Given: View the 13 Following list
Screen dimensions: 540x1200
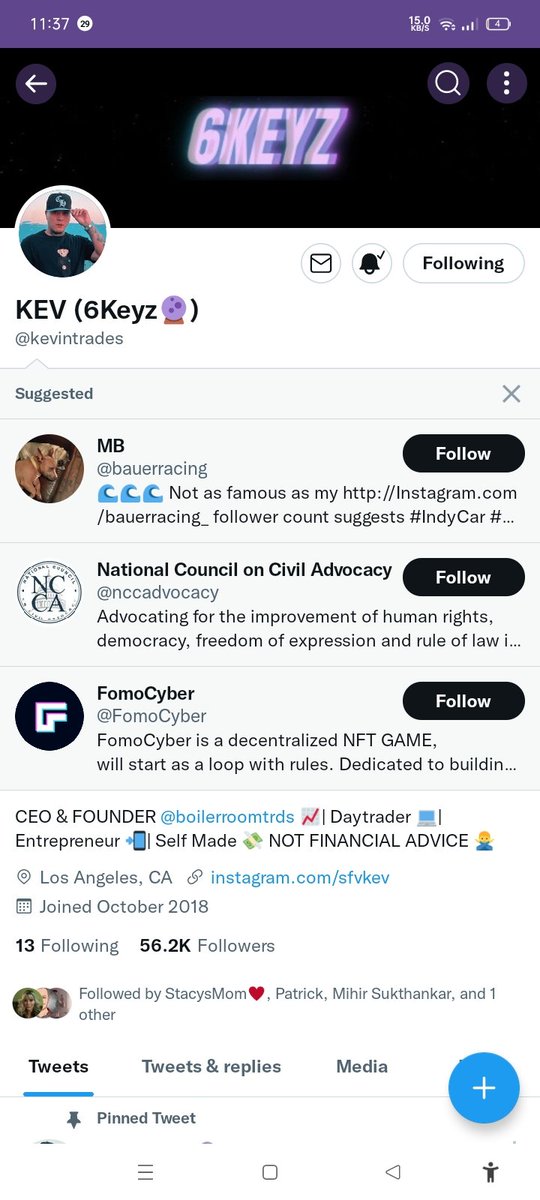Looking at the screenshot, I should coord(67,945).
